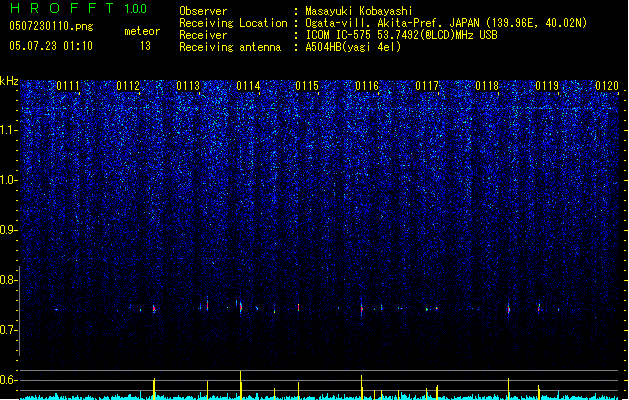Click time marker 0111
Viewport: 629px width, 400px height.
pos(68,86)
